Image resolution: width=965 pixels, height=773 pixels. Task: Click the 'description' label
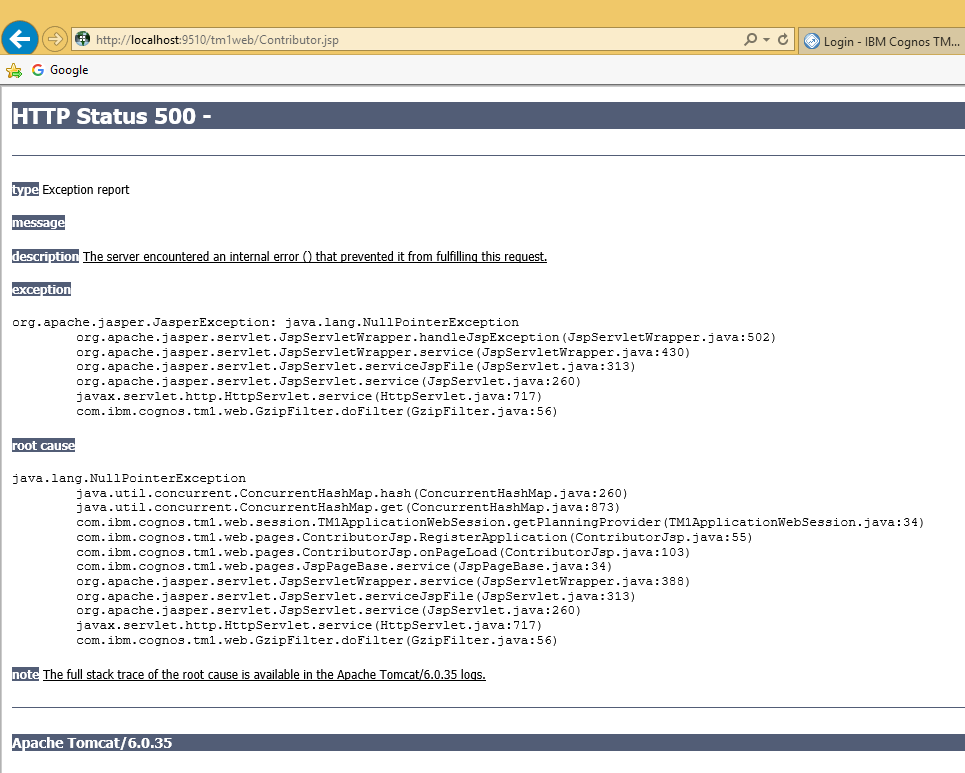click(46, 256)
